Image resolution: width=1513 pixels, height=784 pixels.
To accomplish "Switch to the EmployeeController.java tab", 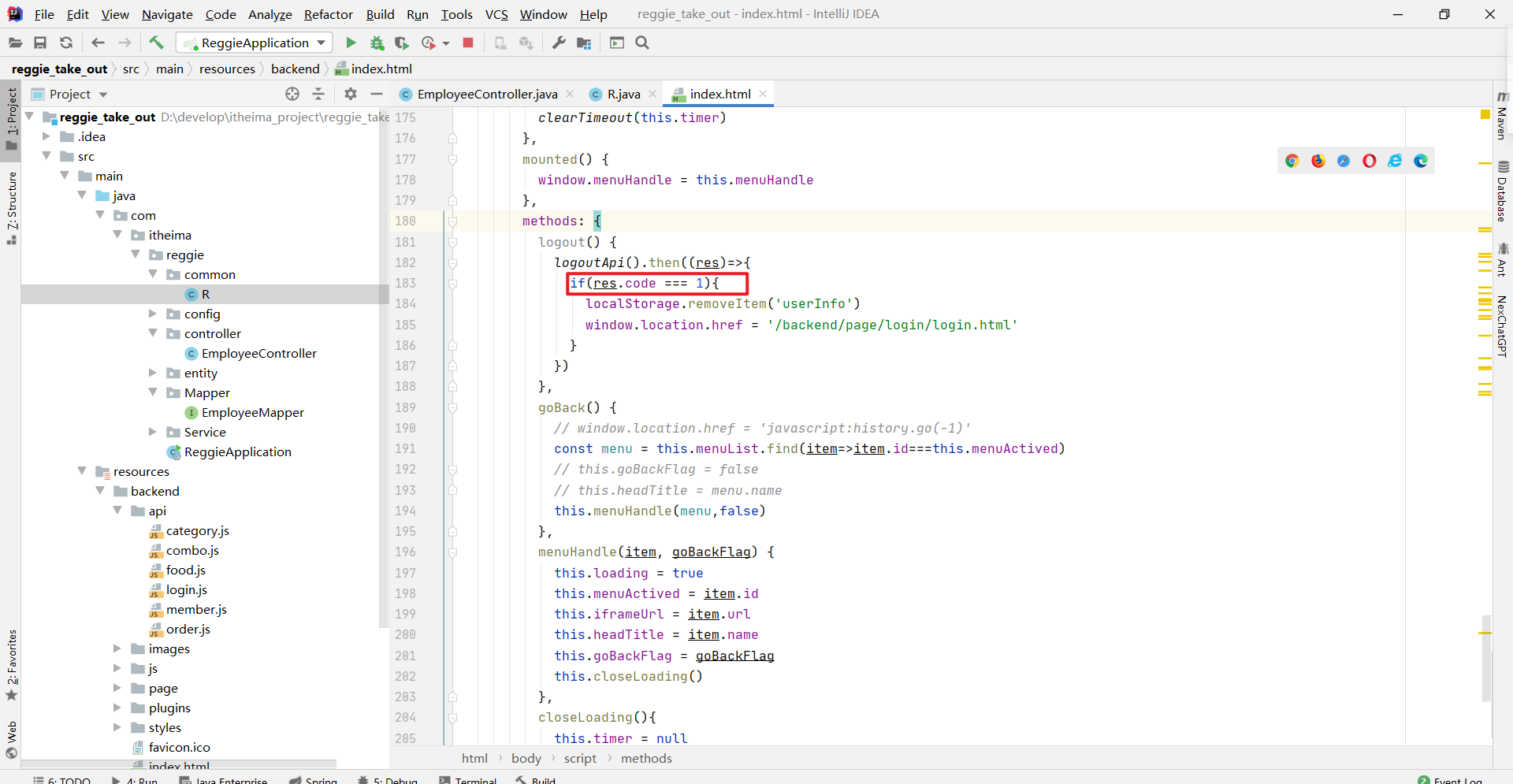I will point(487,94).
